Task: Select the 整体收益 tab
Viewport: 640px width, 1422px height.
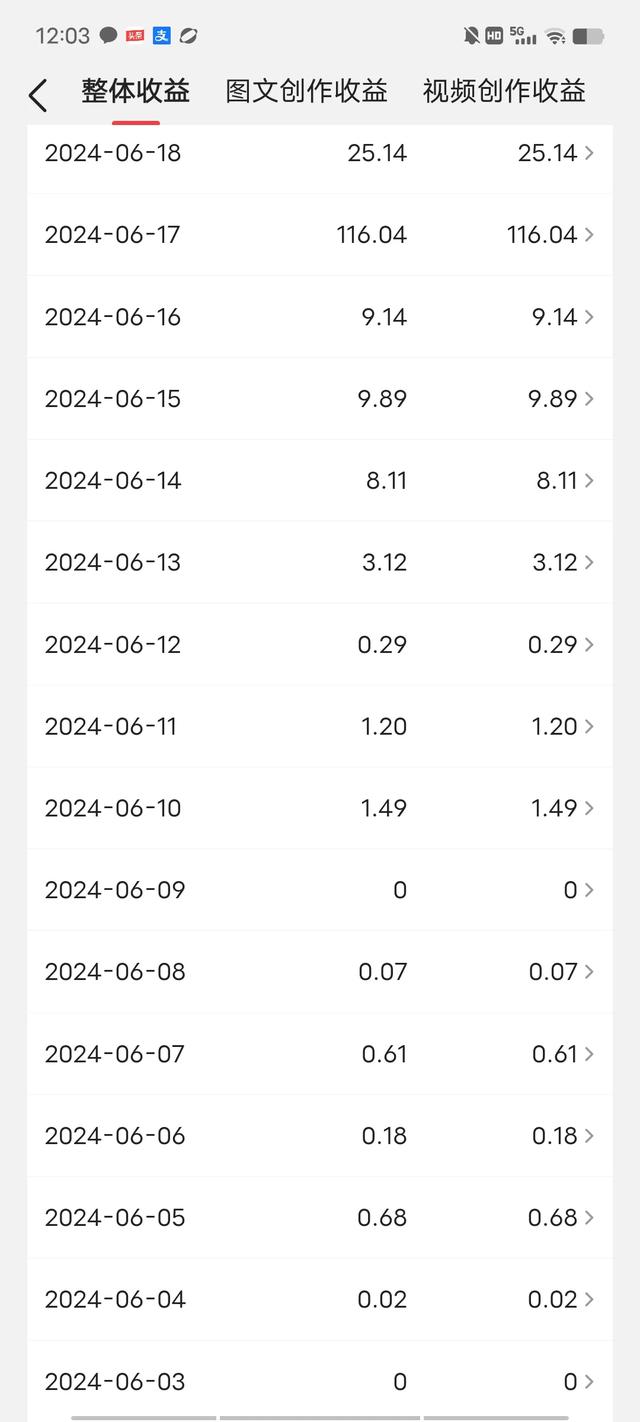Action: coord(136,91)
